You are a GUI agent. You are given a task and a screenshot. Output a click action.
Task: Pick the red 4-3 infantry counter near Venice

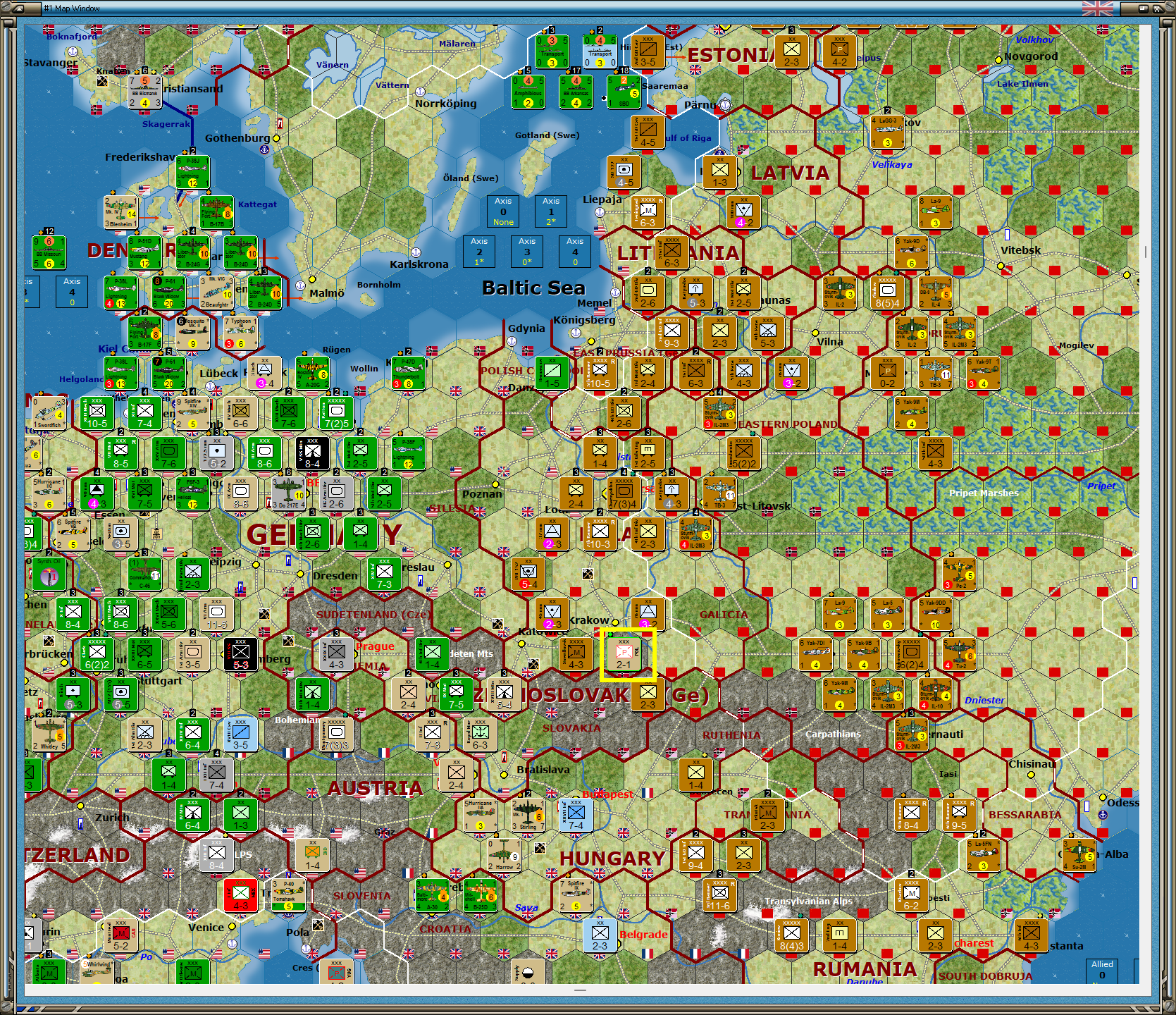[x=240, y=895]
